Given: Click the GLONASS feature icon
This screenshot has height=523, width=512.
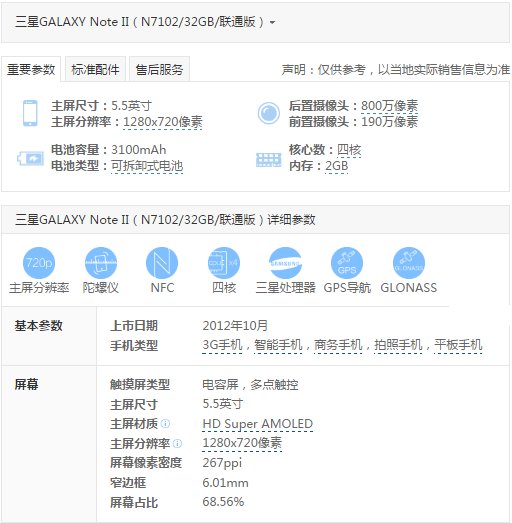Looking at the screenshot, I should click(x=409, y=263).
